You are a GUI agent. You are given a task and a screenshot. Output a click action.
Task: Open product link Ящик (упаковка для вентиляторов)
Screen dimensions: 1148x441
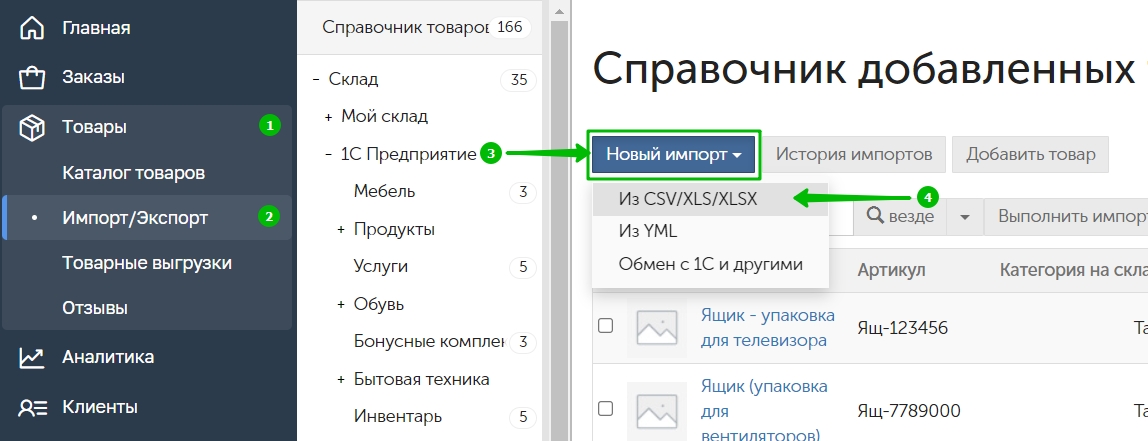tap(764, 410)
